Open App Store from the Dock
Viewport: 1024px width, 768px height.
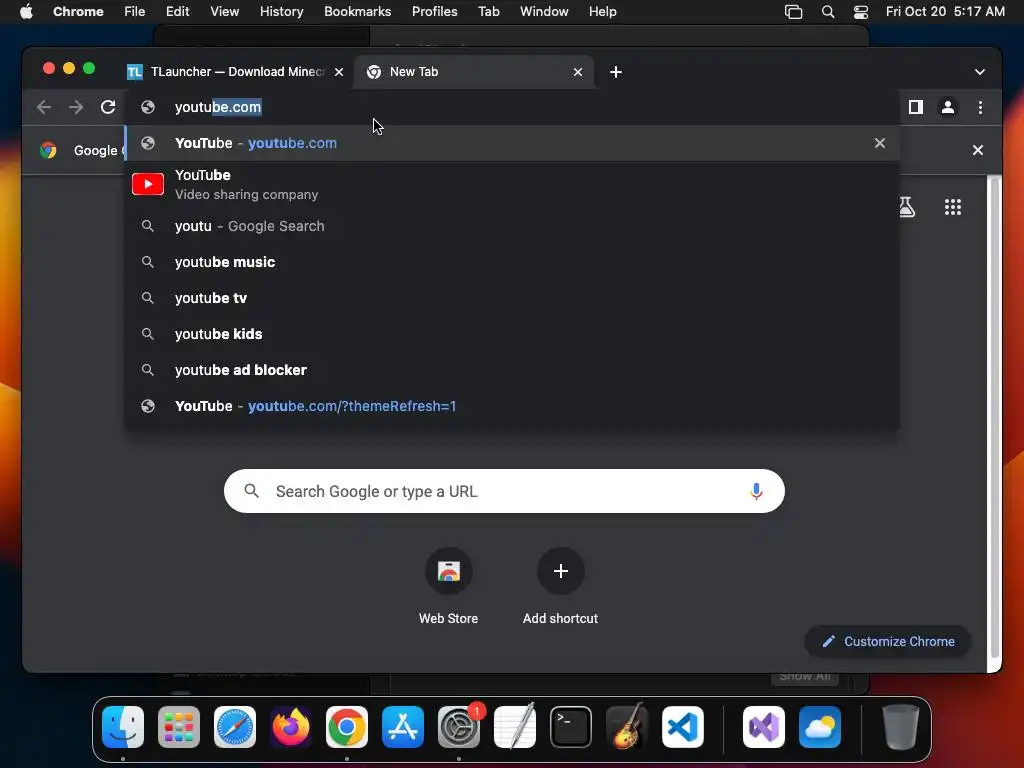403,727
